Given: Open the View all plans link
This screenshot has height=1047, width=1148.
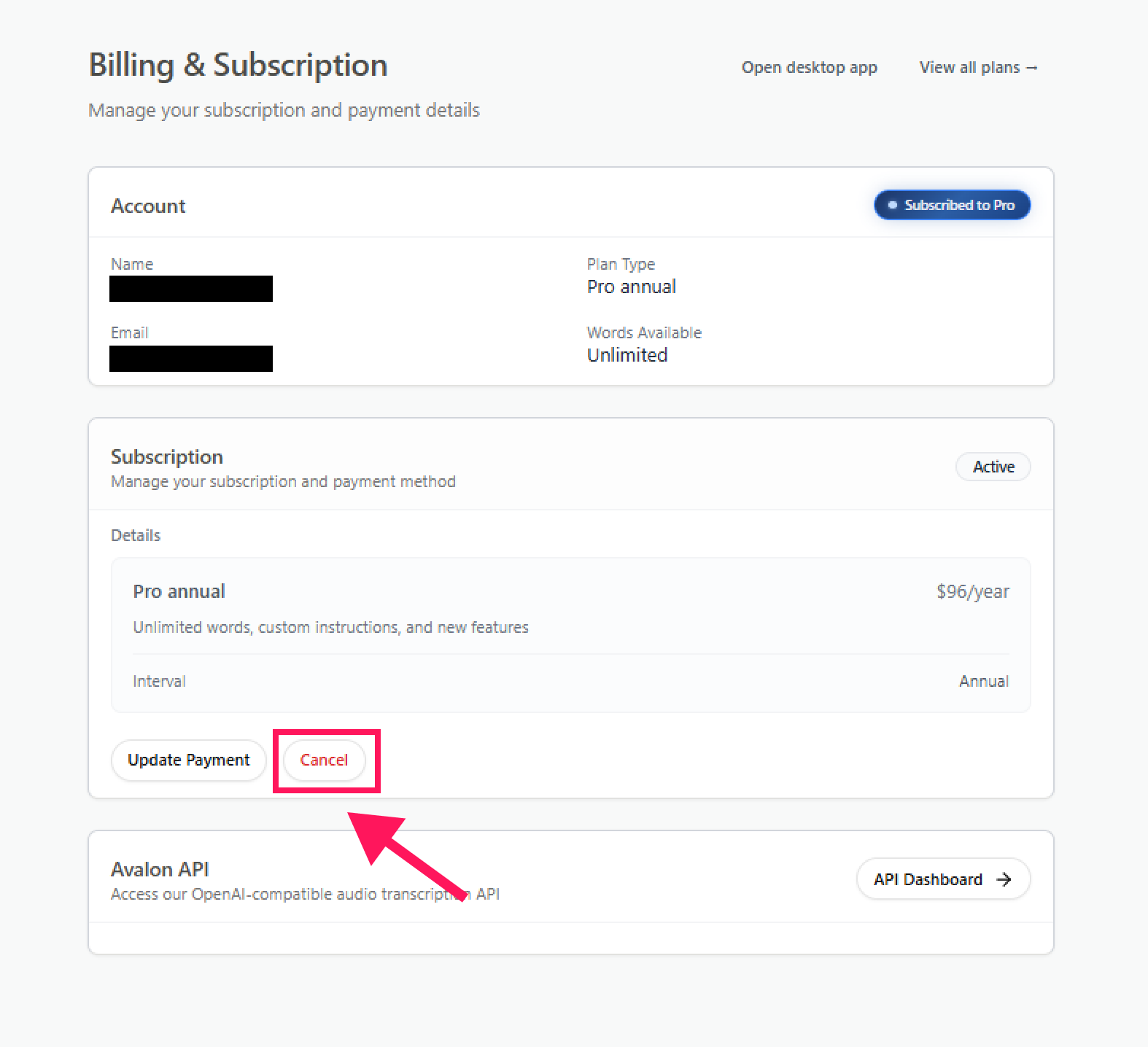Looking at the screenshot, I should point(978,68).
